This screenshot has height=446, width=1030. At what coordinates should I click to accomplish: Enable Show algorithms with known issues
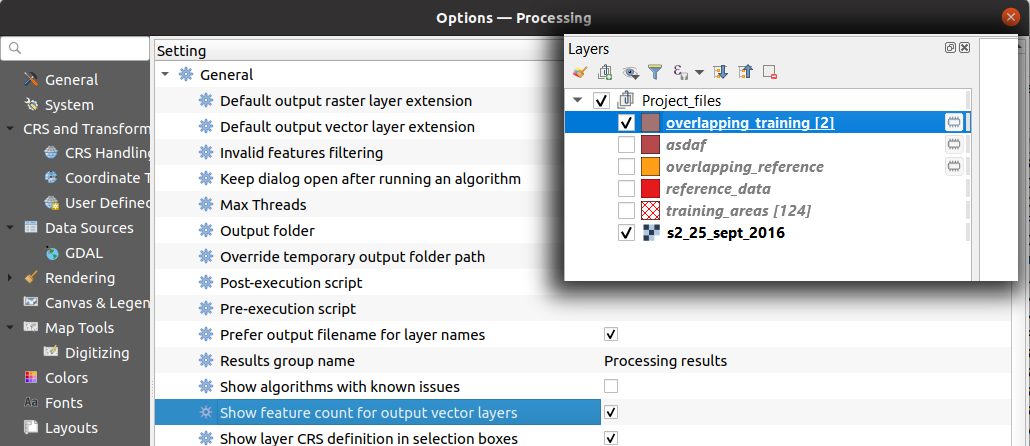pos(611,386)
